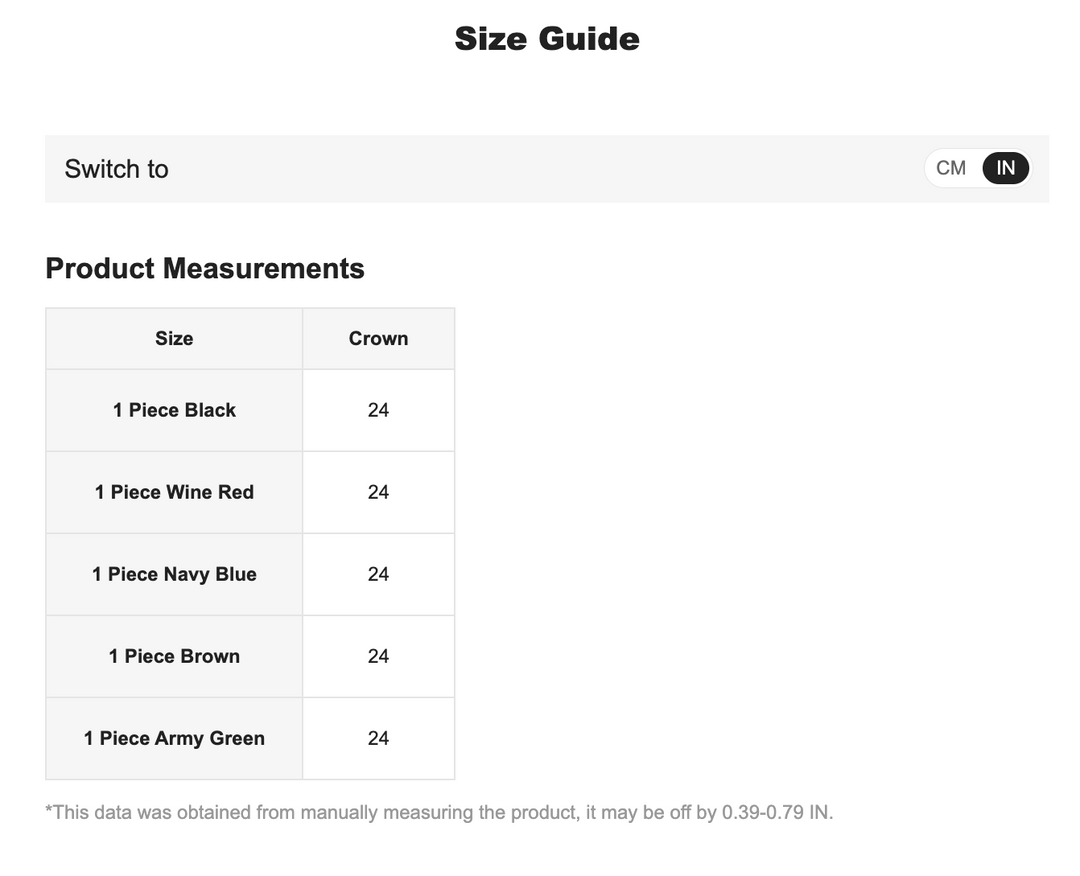Click the manual measurement disclaimer note
The height and width of the screenshot is (876, 1080).
click(x=439, y=813)
